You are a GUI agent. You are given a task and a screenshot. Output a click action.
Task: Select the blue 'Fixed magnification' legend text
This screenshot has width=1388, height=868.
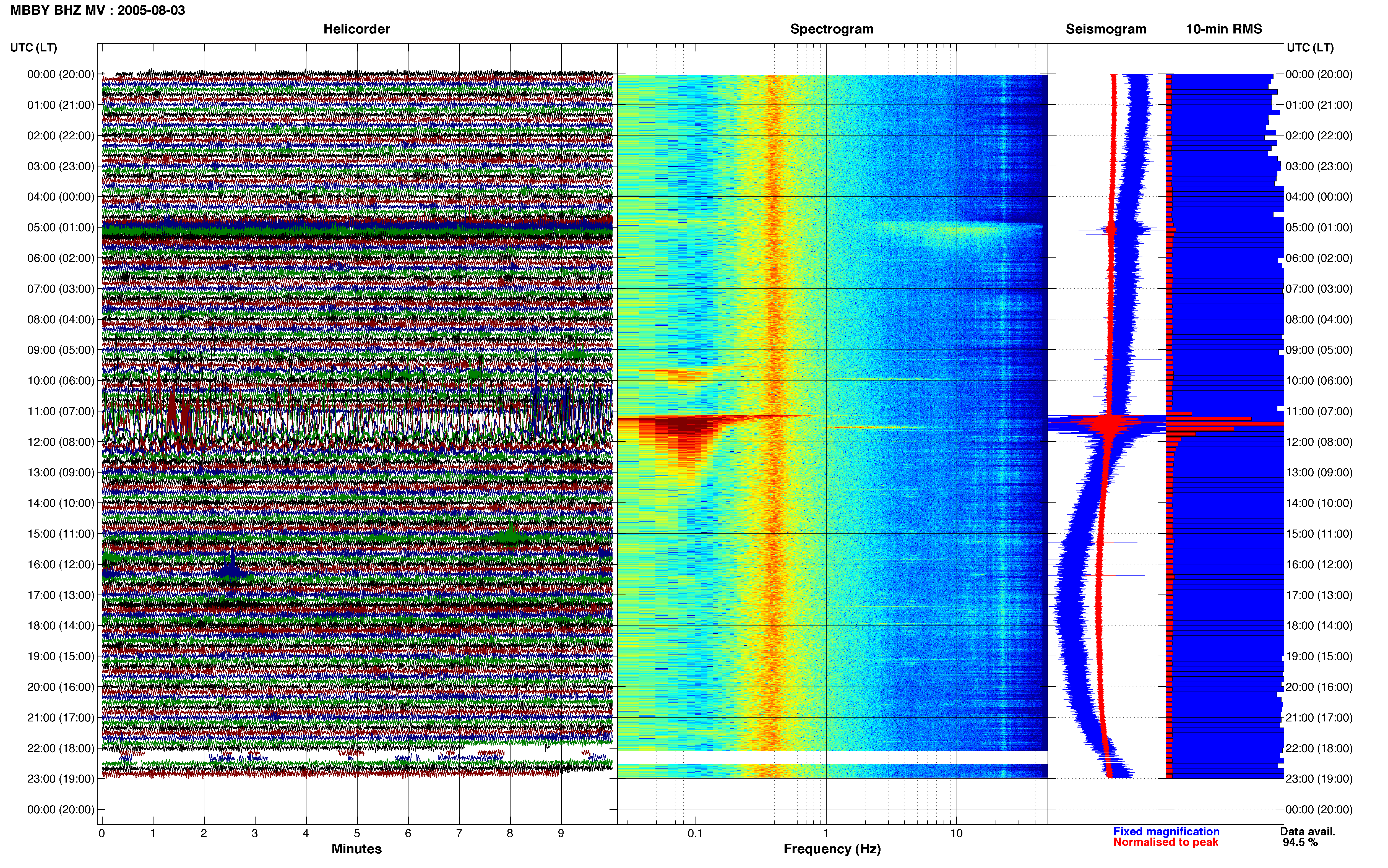point(1166,832)
